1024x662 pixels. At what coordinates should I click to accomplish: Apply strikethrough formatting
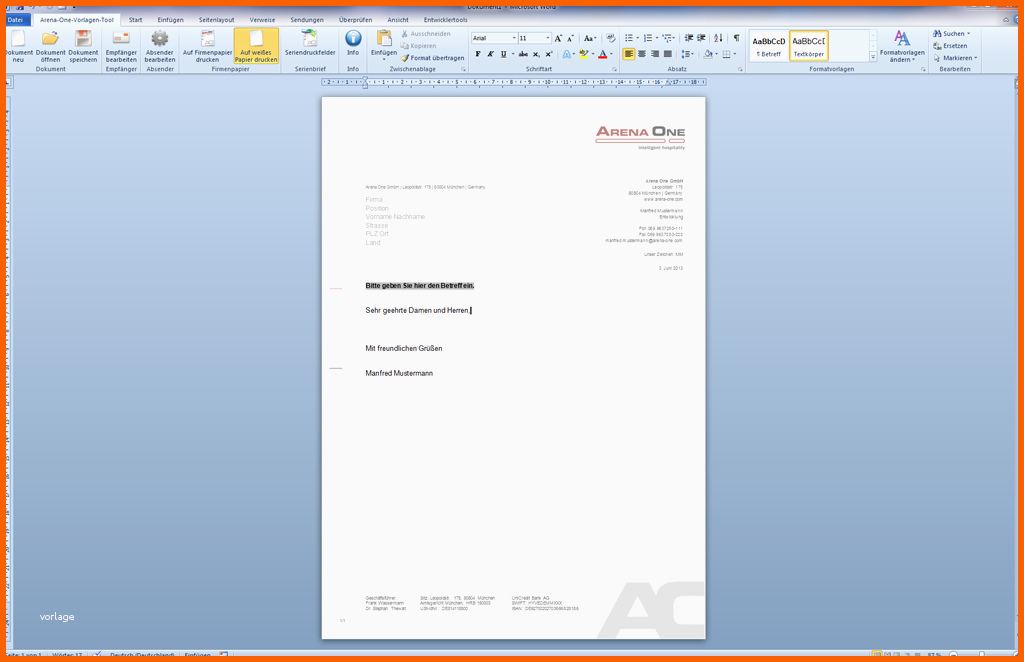523,54
